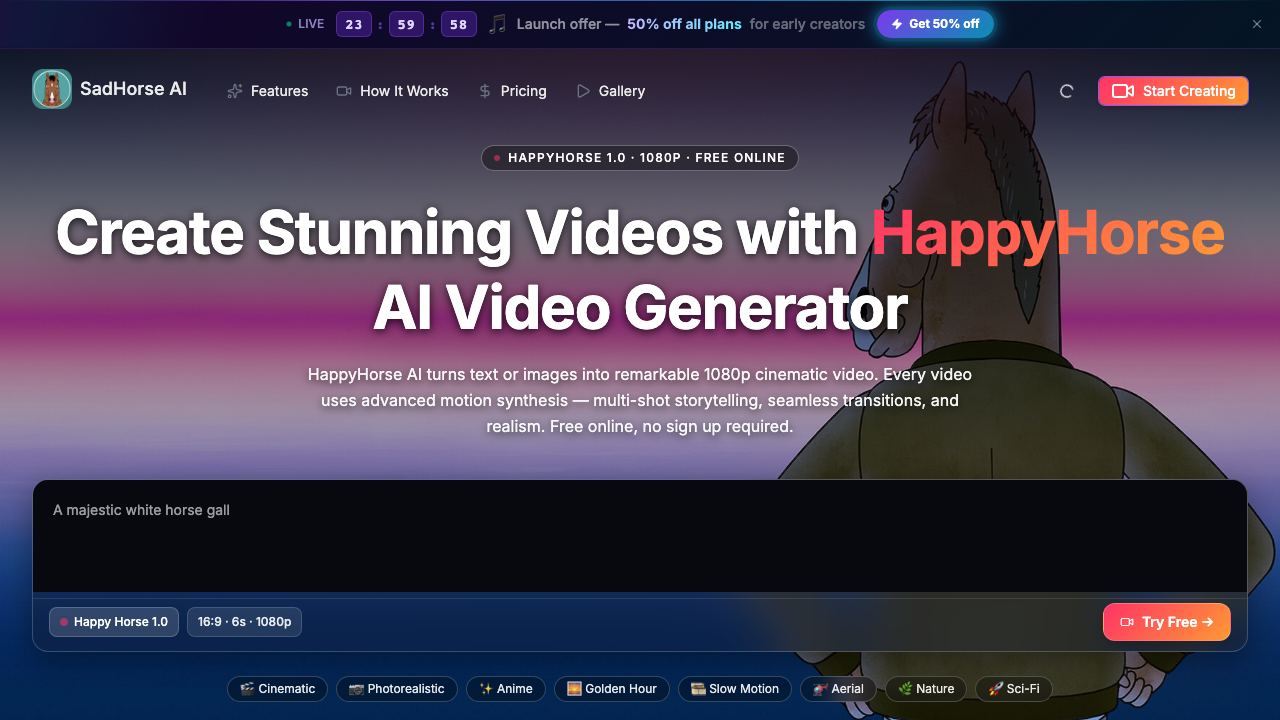The width and height of the screenshot is (1280, 720).
Task: Click the music note icon in the banner
Action: tap(497, 24)
